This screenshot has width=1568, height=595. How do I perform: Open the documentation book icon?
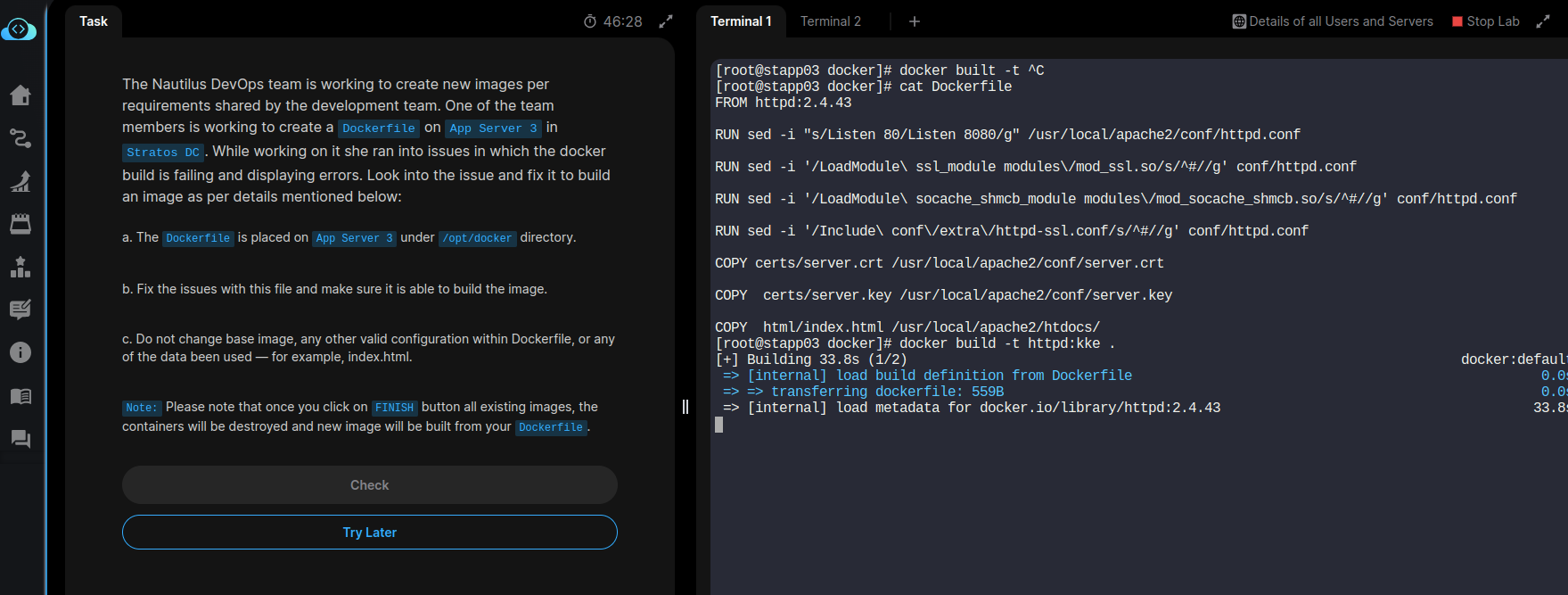[x=21, y=396]
